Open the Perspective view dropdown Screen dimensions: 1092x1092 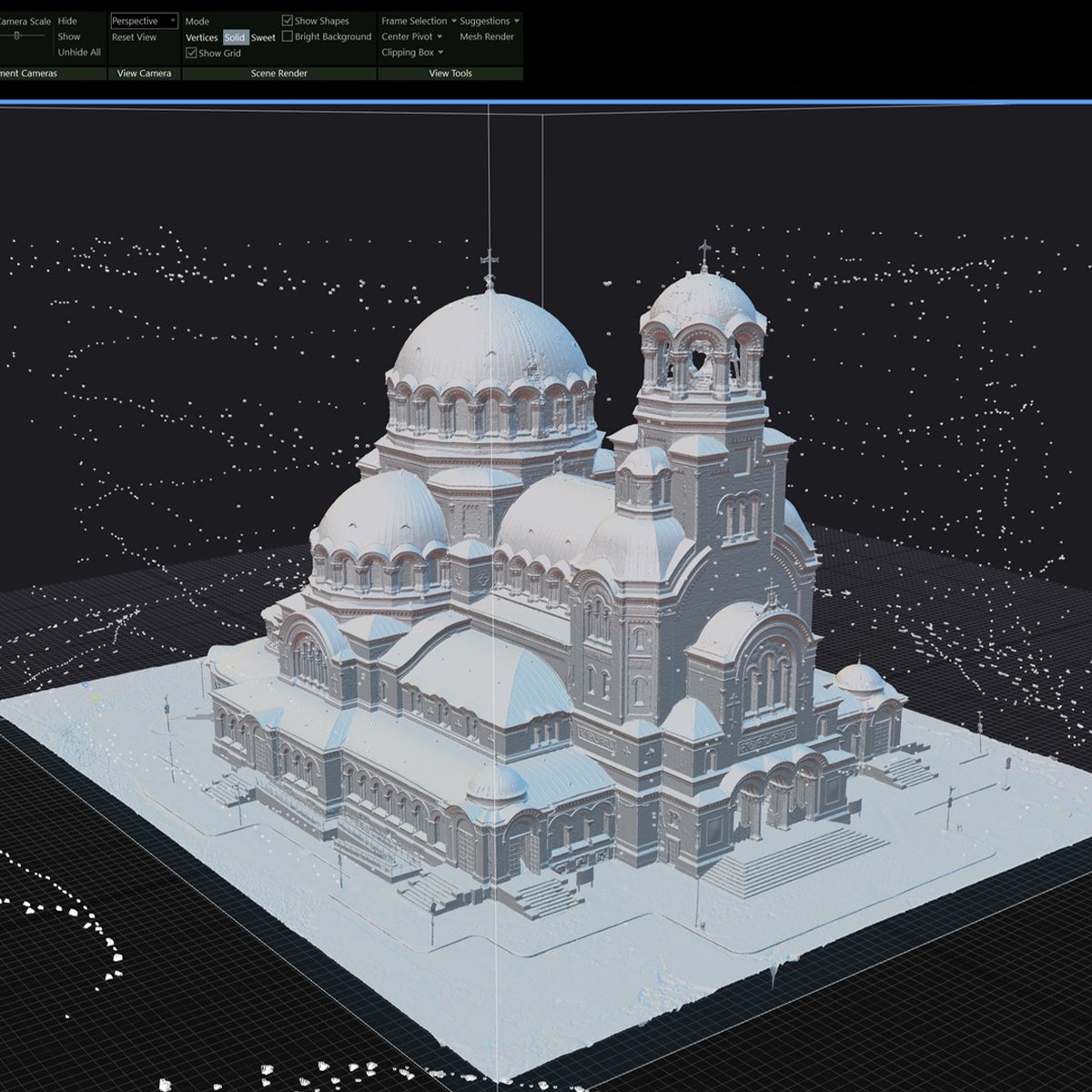171,20
